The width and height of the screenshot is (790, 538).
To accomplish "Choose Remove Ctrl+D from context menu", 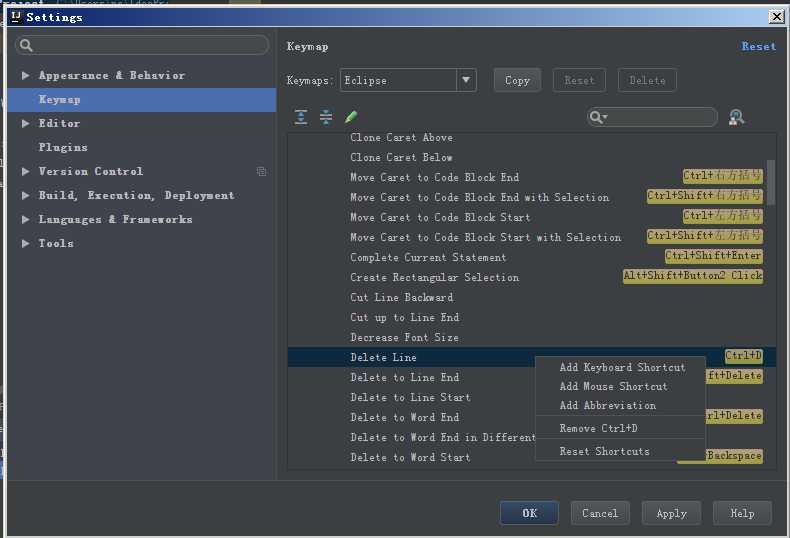I will [x=598, y=428].
